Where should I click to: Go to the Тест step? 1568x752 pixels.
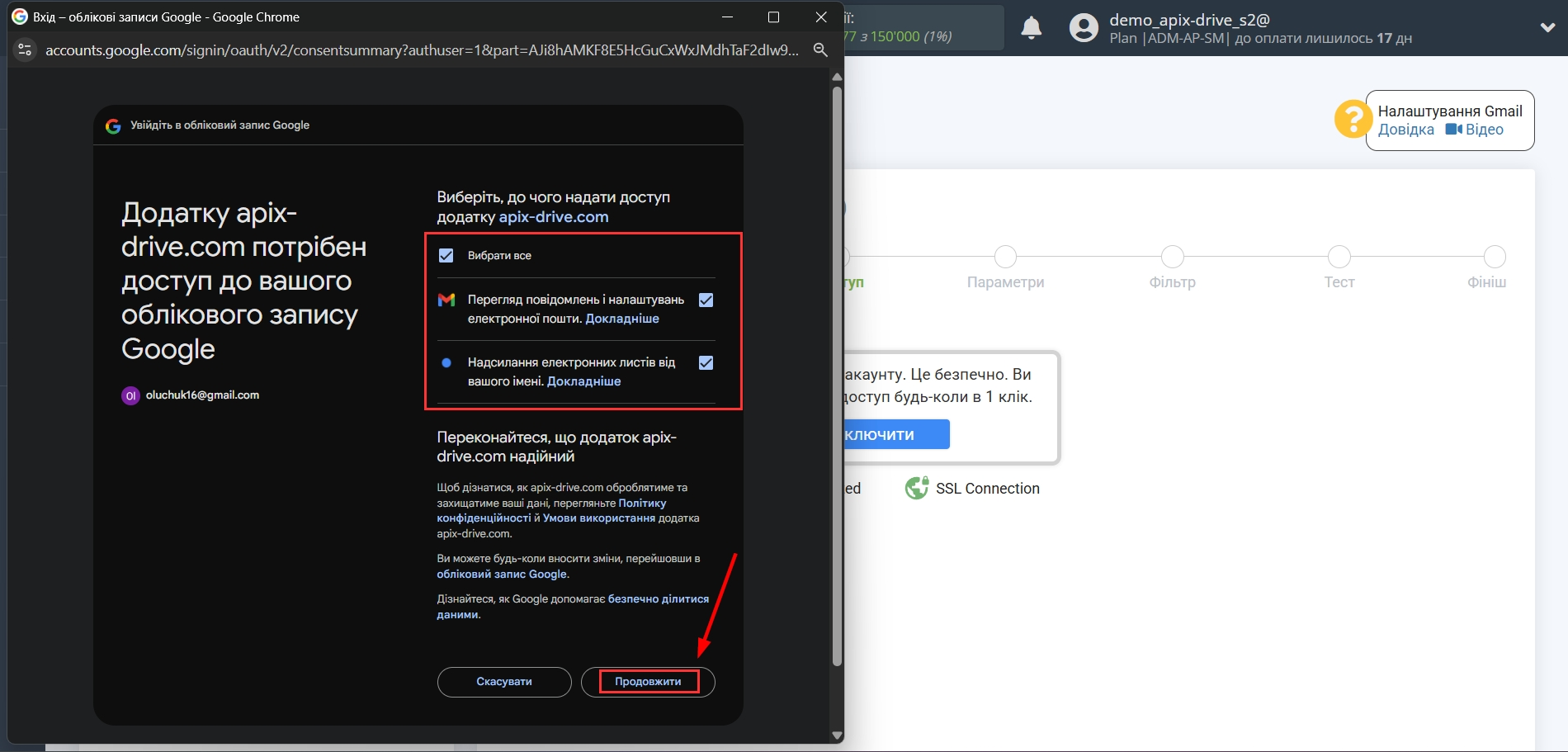1339,257
